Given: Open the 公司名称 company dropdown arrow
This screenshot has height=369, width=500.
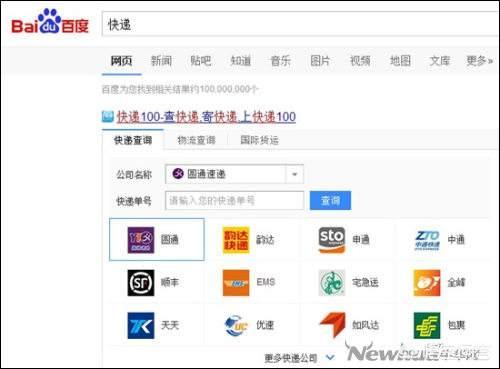Looking at the screenshot, I should point(294,174).
